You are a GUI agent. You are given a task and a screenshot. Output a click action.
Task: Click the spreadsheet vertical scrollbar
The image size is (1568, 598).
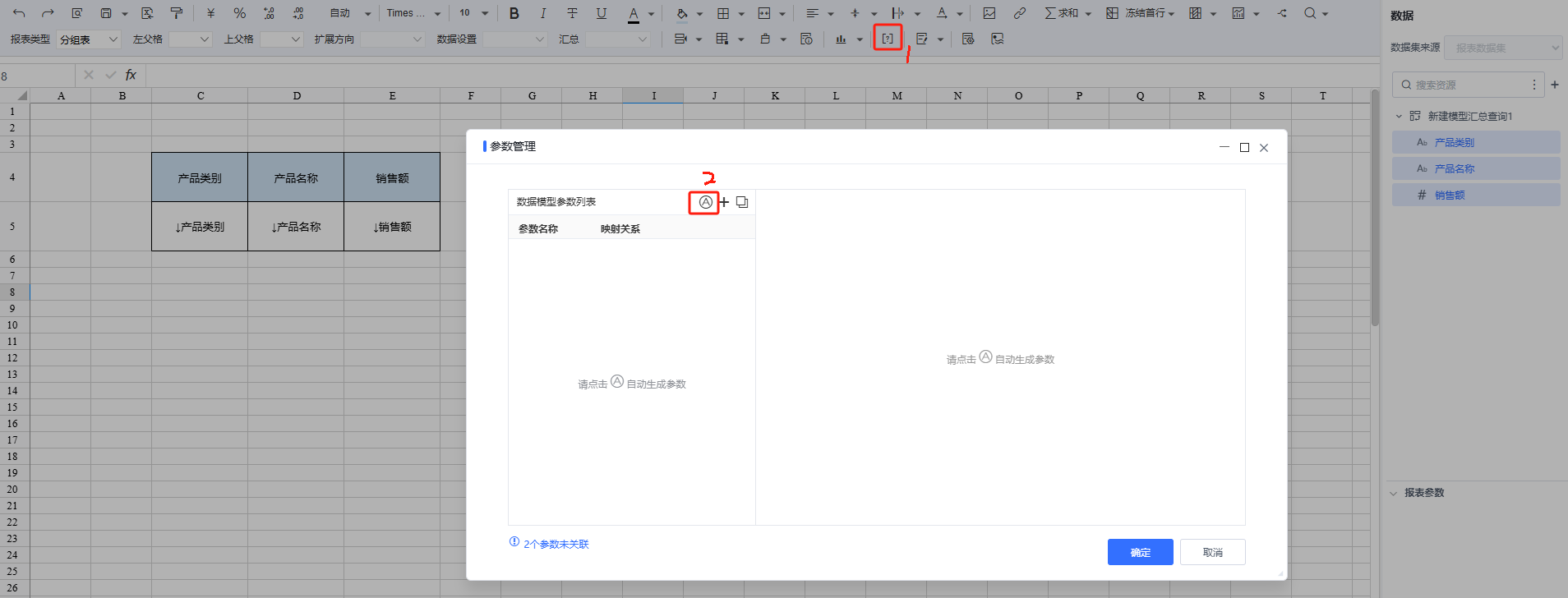pyautogui.click(x=1375, y=209)
